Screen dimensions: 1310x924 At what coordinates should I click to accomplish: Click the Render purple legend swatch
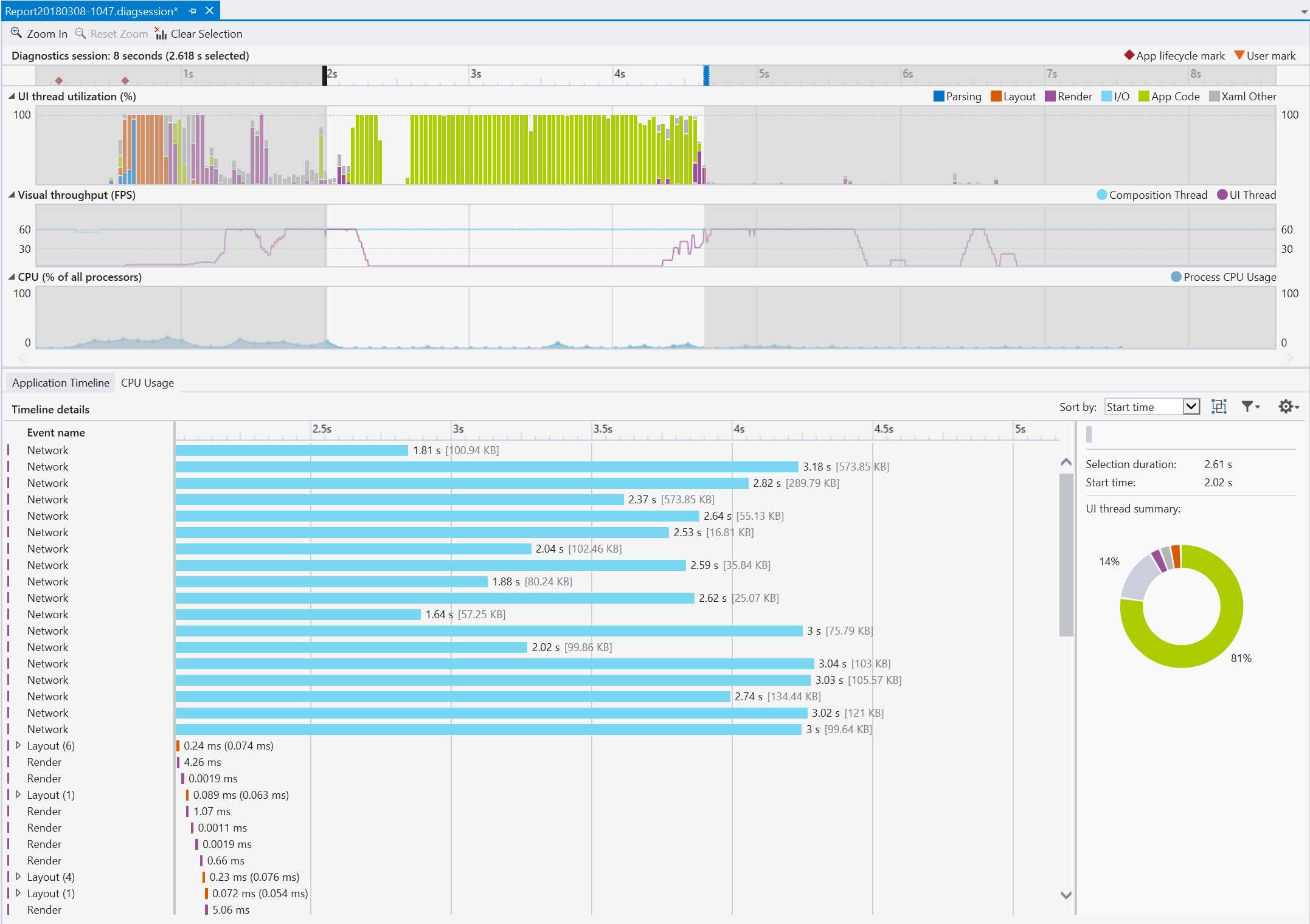point(1050,96)
